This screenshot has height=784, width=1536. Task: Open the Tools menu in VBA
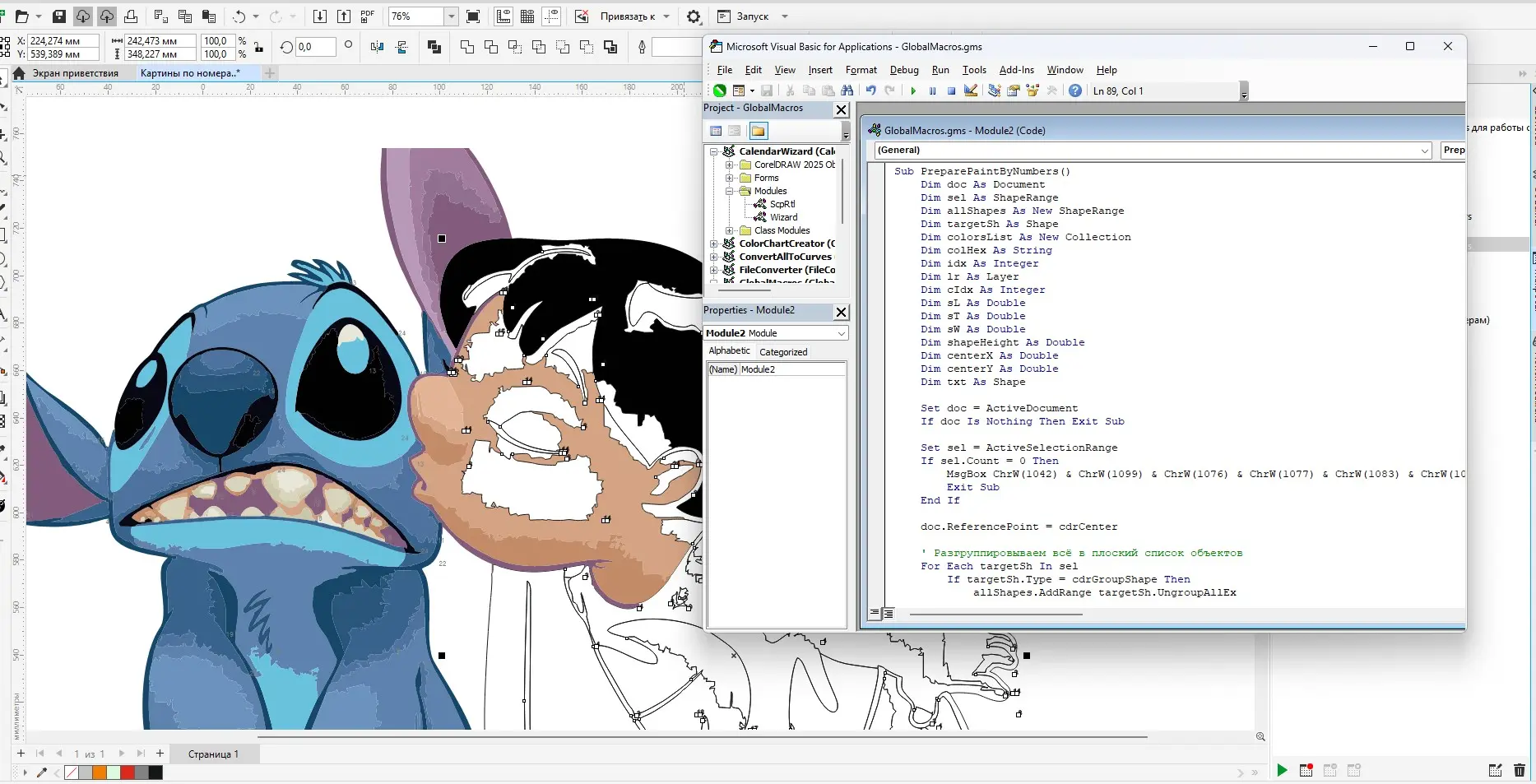974,70
